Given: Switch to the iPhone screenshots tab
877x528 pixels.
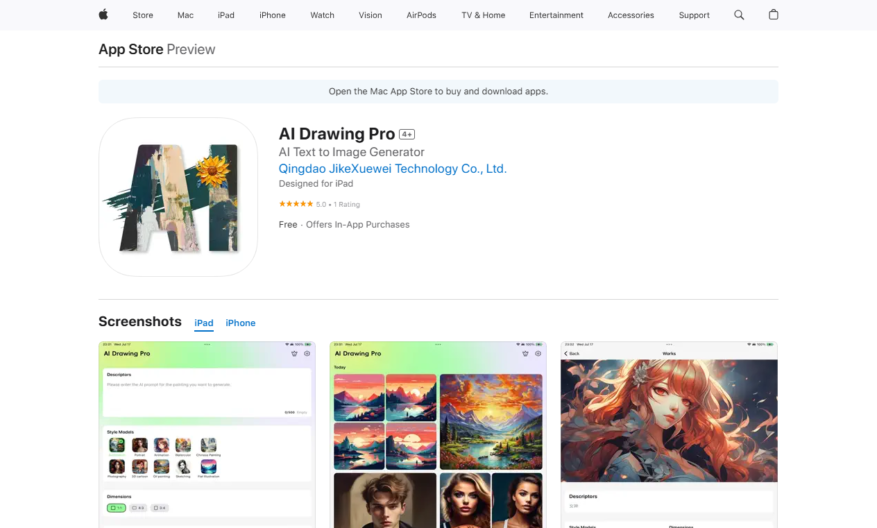Looking at the screenshot, I should point(241,323).
